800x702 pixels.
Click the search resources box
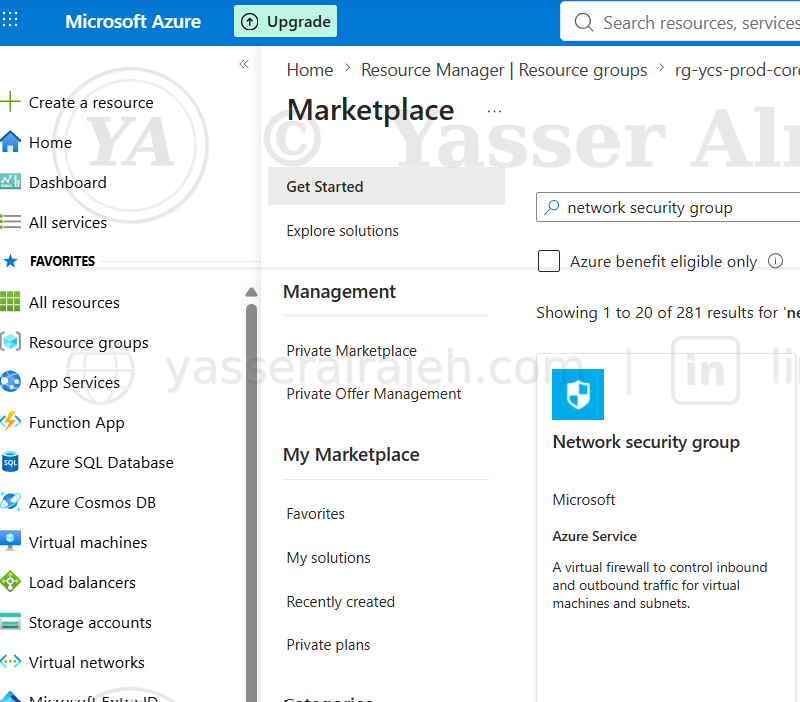(x=680, y=22)
